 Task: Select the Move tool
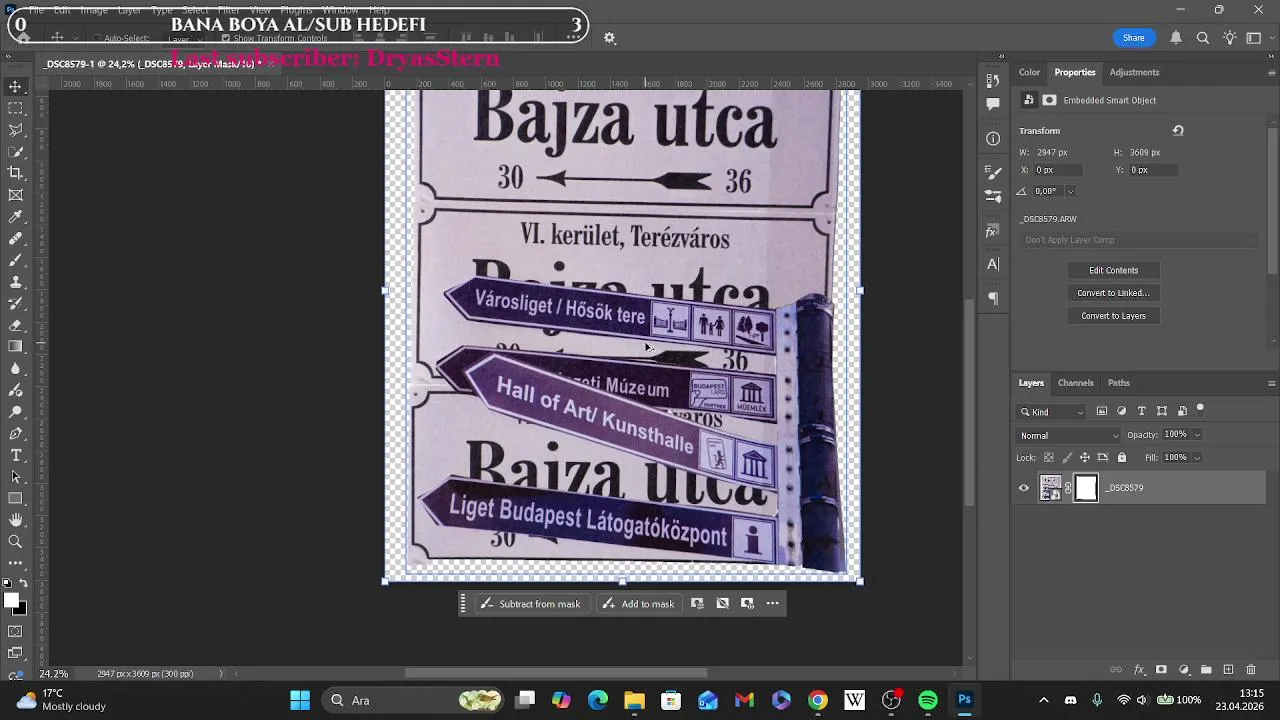click(16, 87)
